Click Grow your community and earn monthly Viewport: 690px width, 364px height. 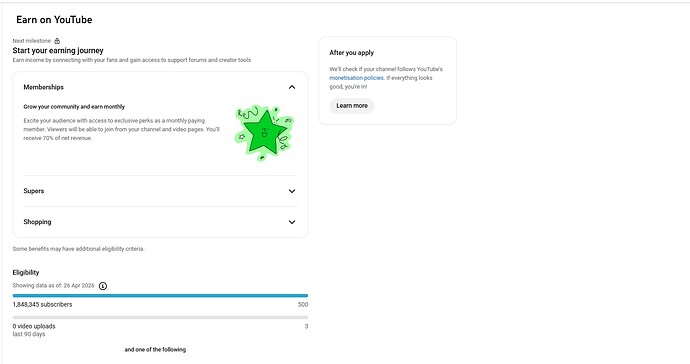pyautogui.click(x=74, y=107)
